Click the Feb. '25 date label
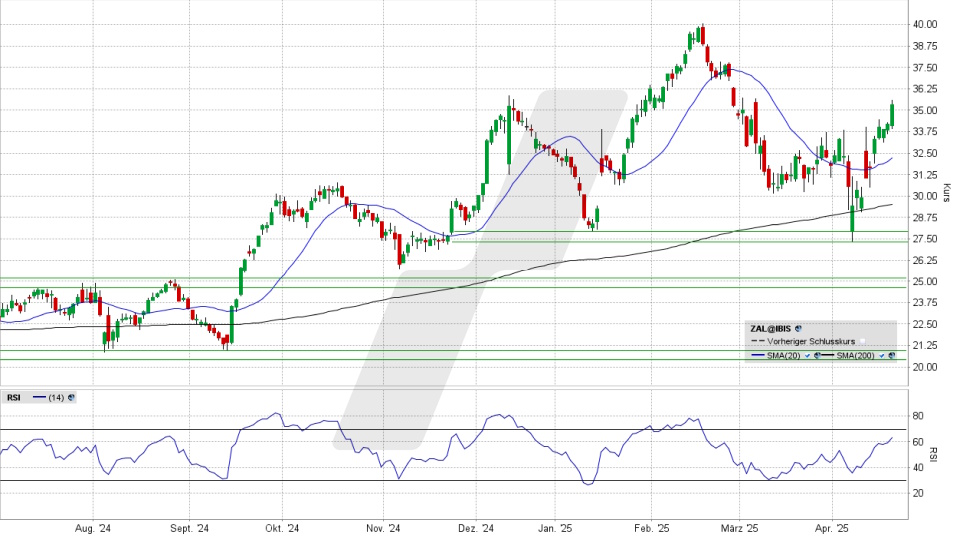Image resolution: width=960 pixels, height=540 pixels. 651,528
